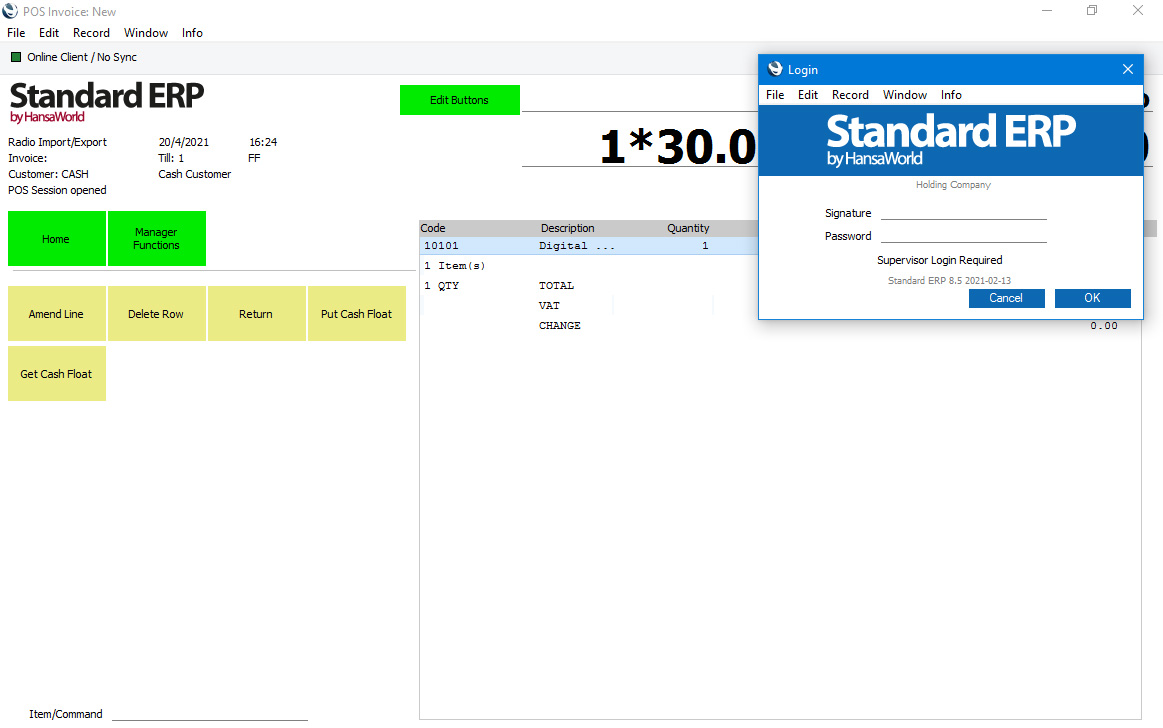The width and height of the screenshot is (1163, 728).
Task: Click the Item/Command entry field
Action: 209,713
